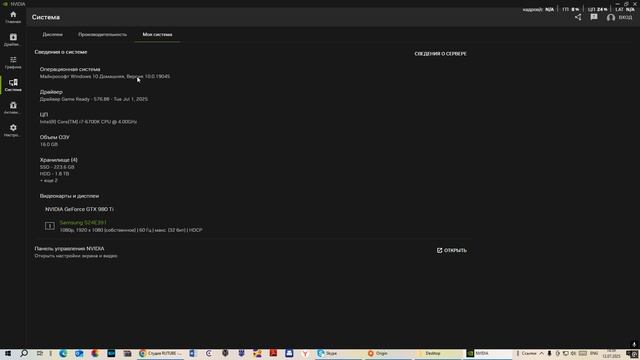The height and width of the screenshot is (360, 640).
Task: Open Outlook from the taskbar
Action: [x=79, y=353]
